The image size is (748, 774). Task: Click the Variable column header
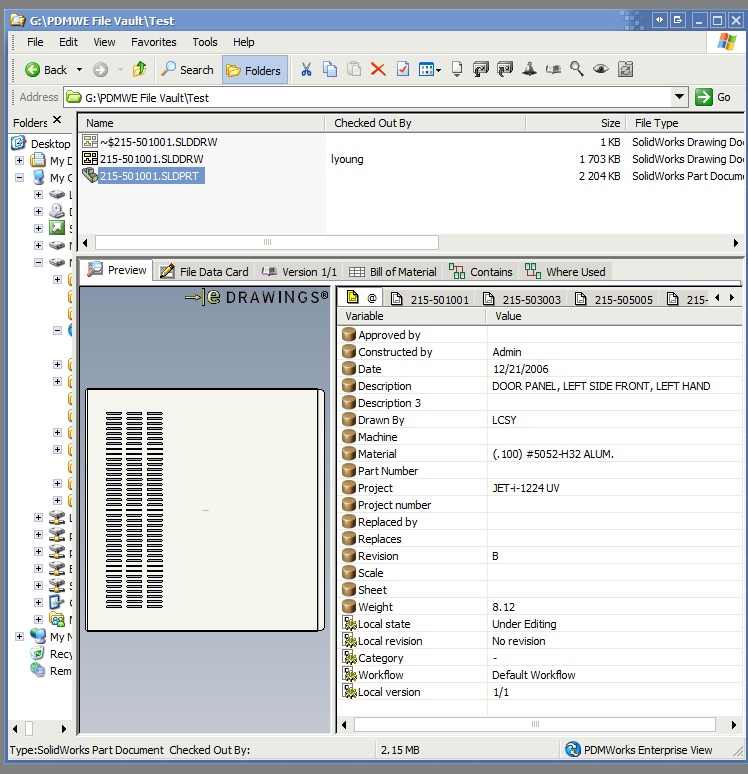click(412, 316)
